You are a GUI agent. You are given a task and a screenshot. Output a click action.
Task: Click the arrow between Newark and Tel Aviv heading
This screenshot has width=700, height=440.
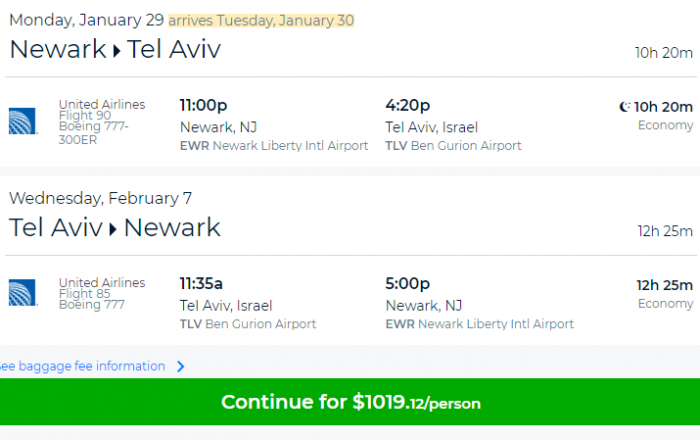pyautogui.click(x=117, y=51)
